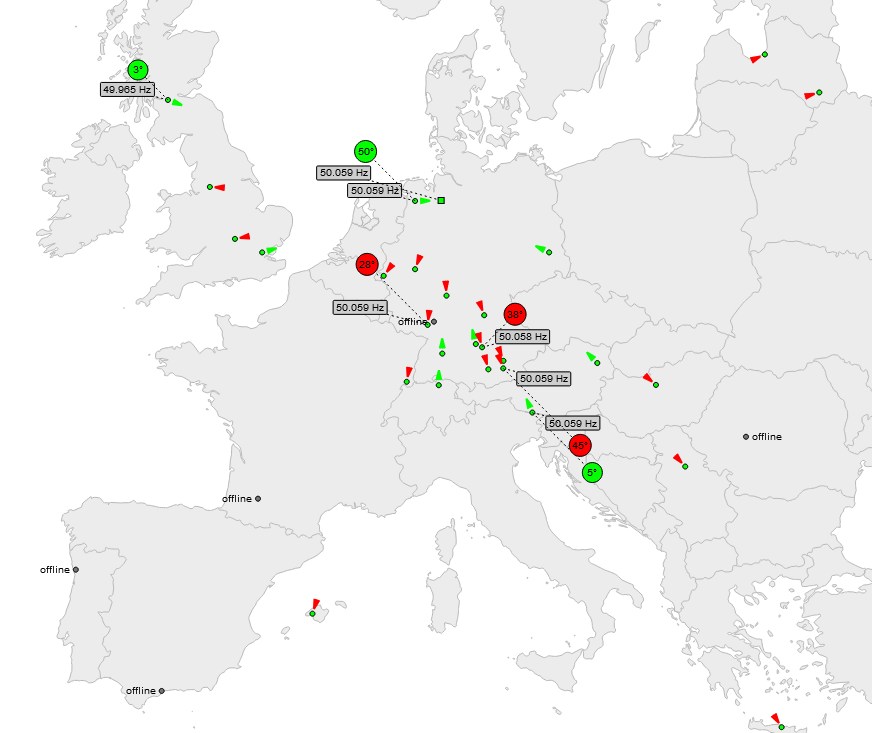
Task: Select the station marker in Poland
Action: [549, 252]
